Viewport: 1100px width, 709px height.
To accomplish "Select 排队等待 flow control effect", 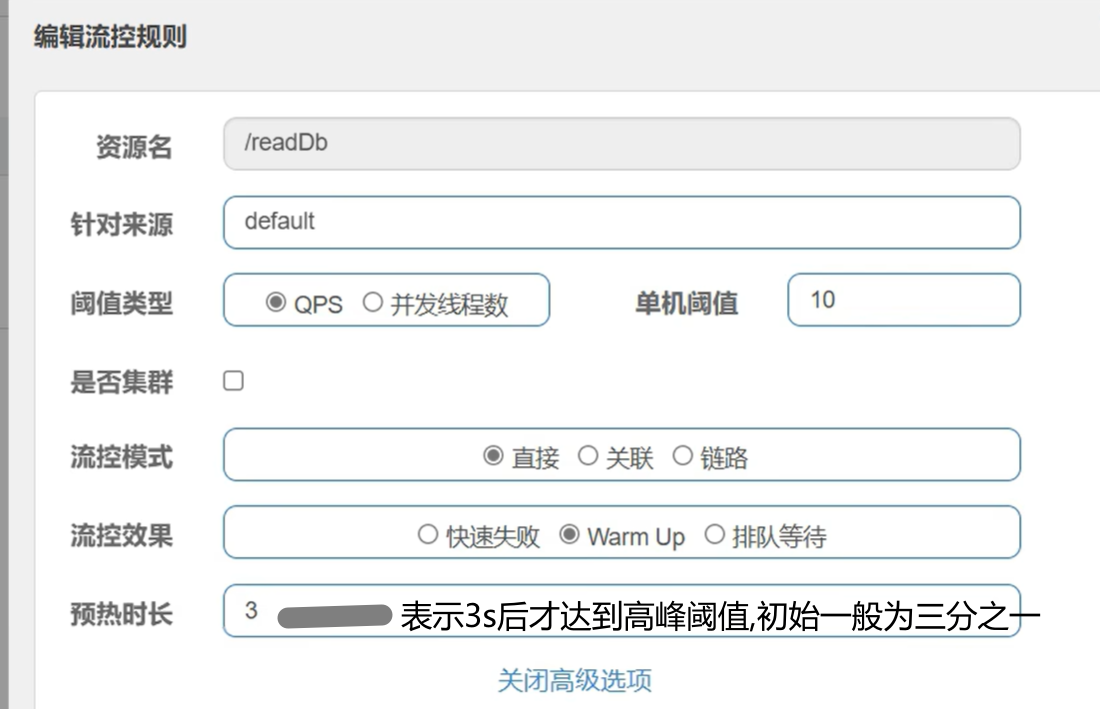I will tap(714, 534).
